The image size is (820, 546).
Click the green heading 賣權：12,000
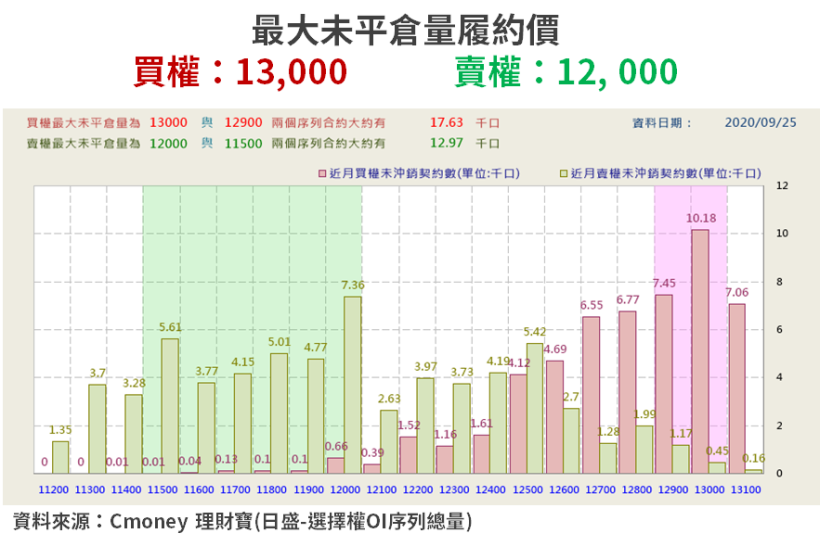click(566, 72)
